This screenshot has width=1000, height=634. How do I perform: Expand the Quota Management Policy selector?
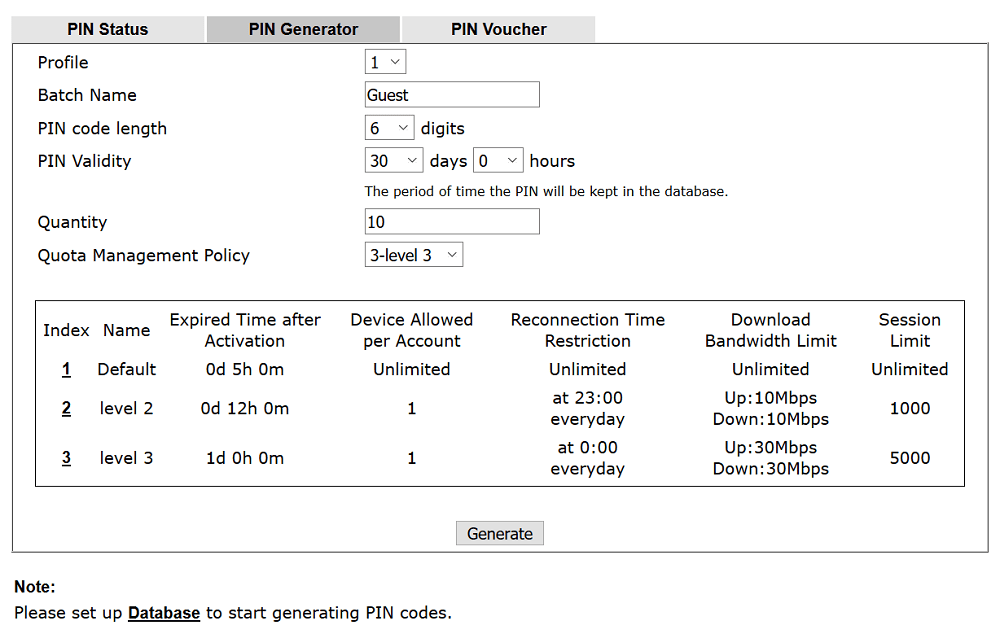pos(413,254)
